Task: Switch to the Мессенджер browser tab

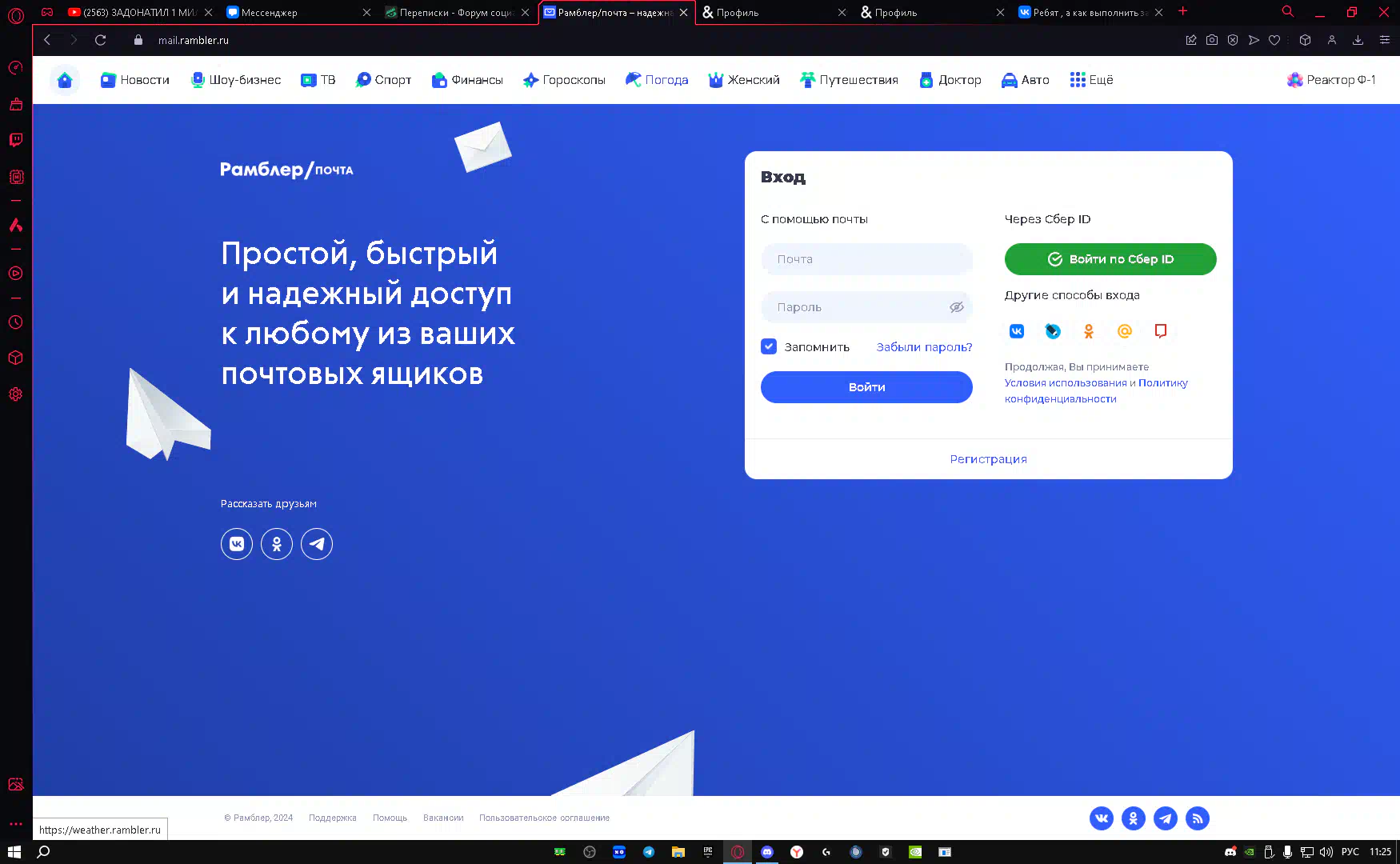Action: 292,13
